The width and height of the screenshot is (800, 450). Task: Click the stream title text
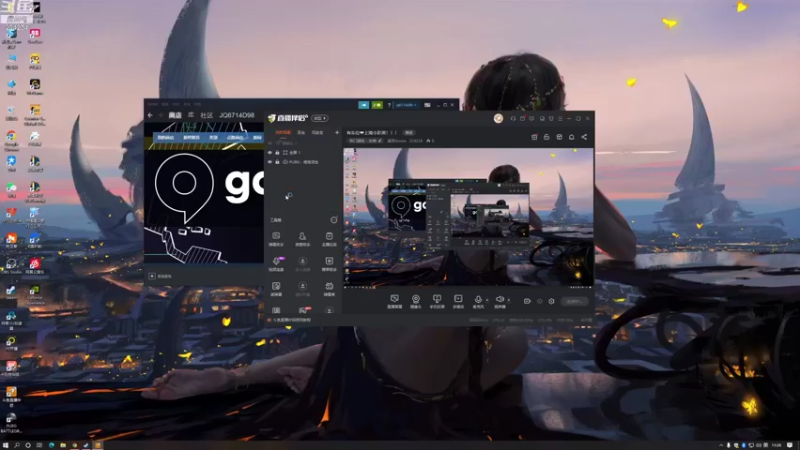371,133
